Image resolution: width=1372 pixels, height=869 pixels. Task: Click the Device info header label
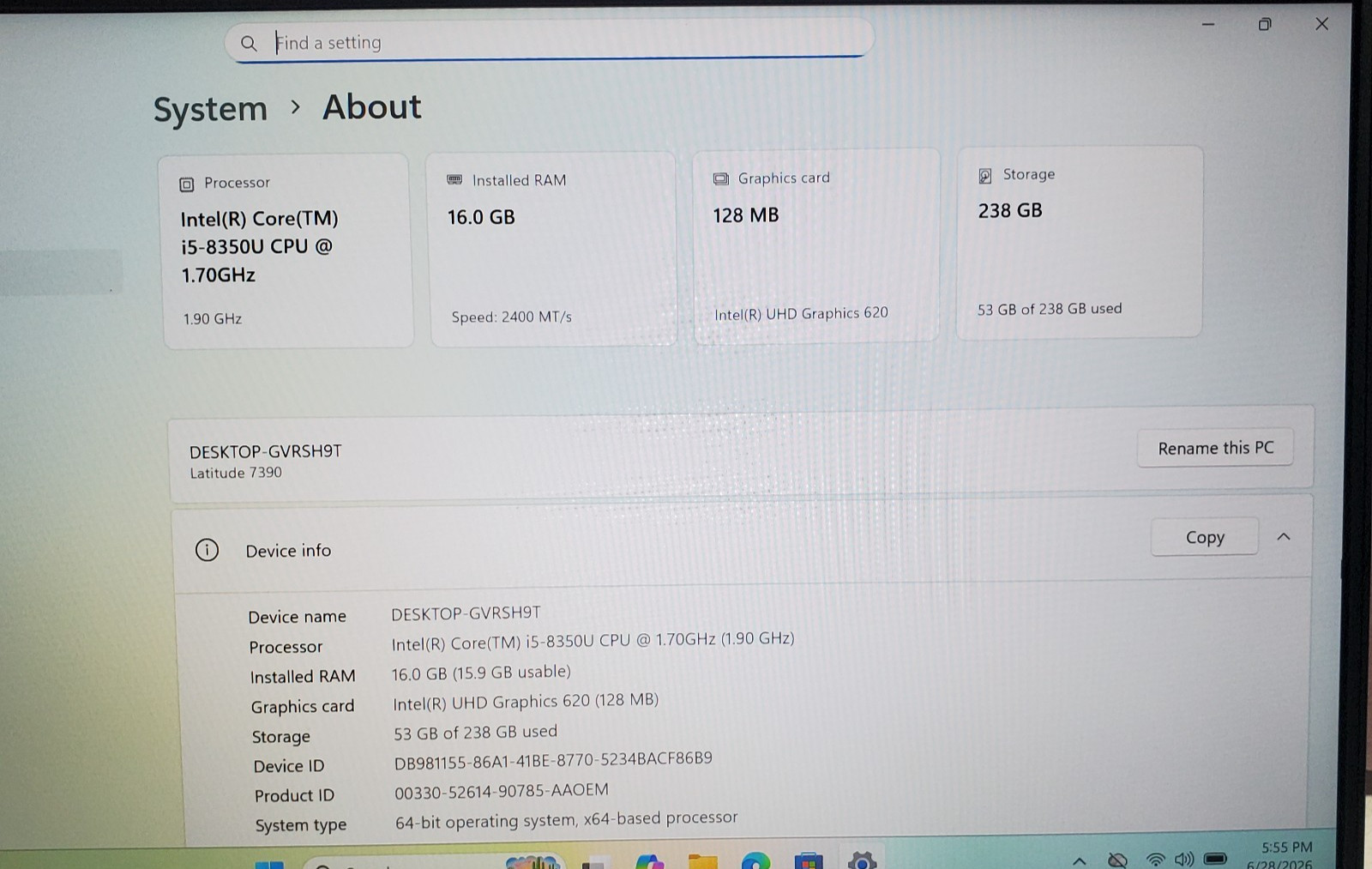point(288,551)
